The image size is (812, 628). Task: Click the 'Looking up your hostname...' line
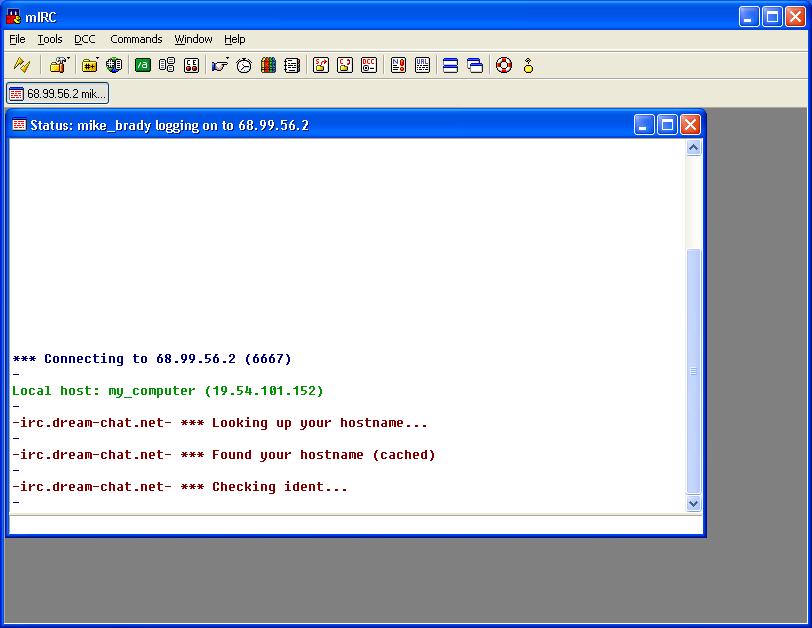[x=220, y=423]
